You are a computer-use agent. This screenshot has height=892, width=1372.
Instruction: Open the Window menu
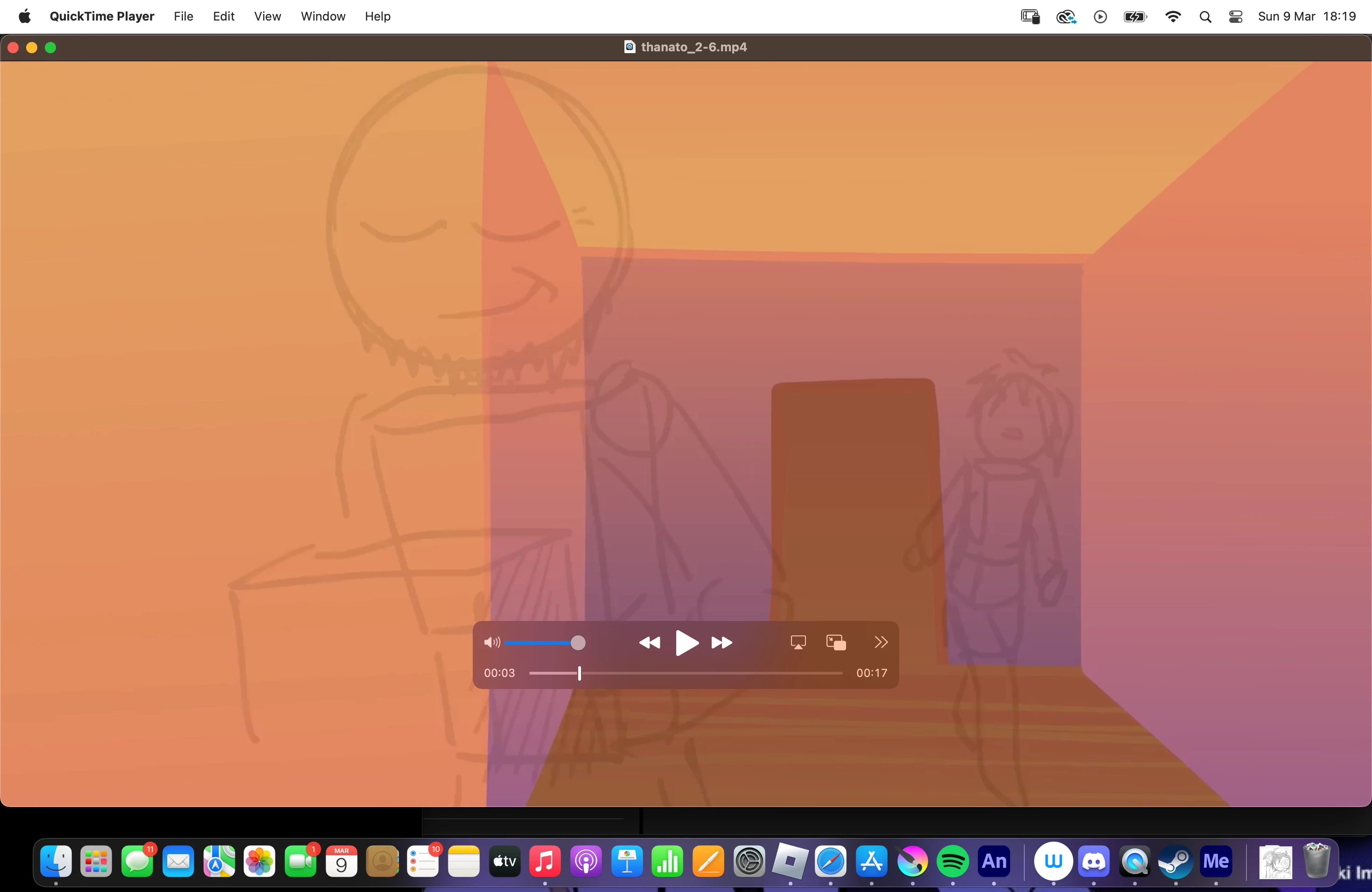(323, 16)
